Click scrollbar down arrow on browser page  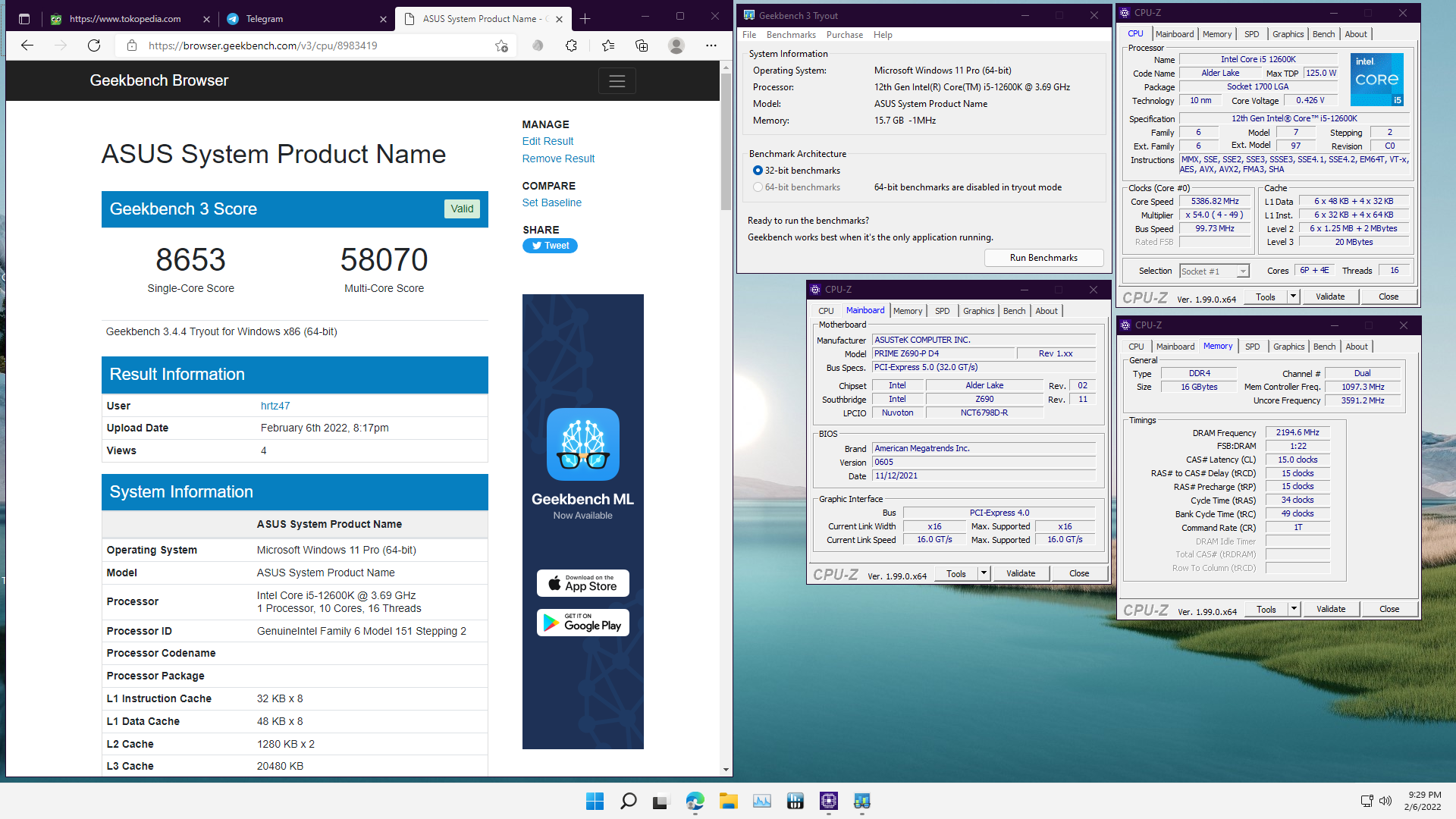tap(726, 770)
